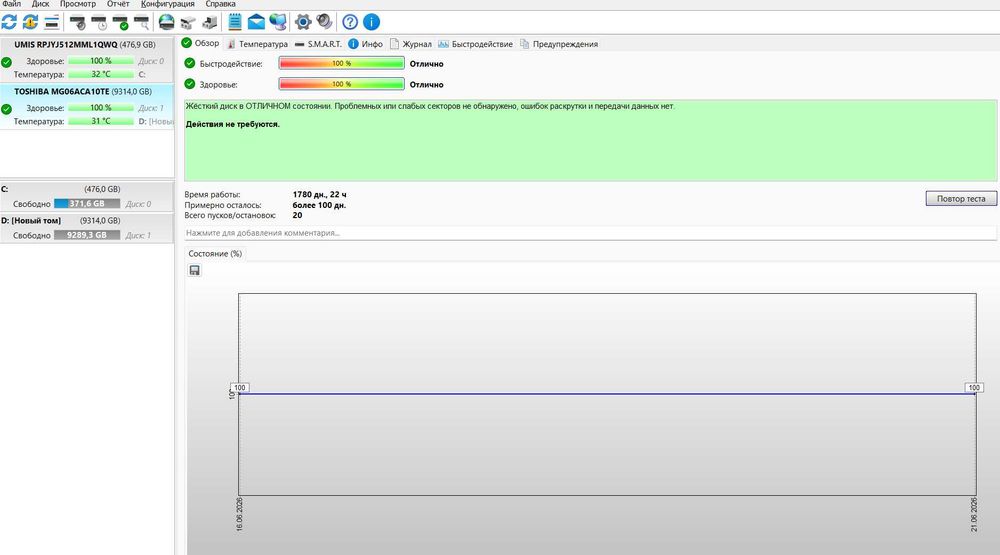Image resolution: width=1000 pixels, height=555 pixels.
Task: Select the TOSHIBA MG06ACA10TE disk entry
Action: [x=87, y=107]
